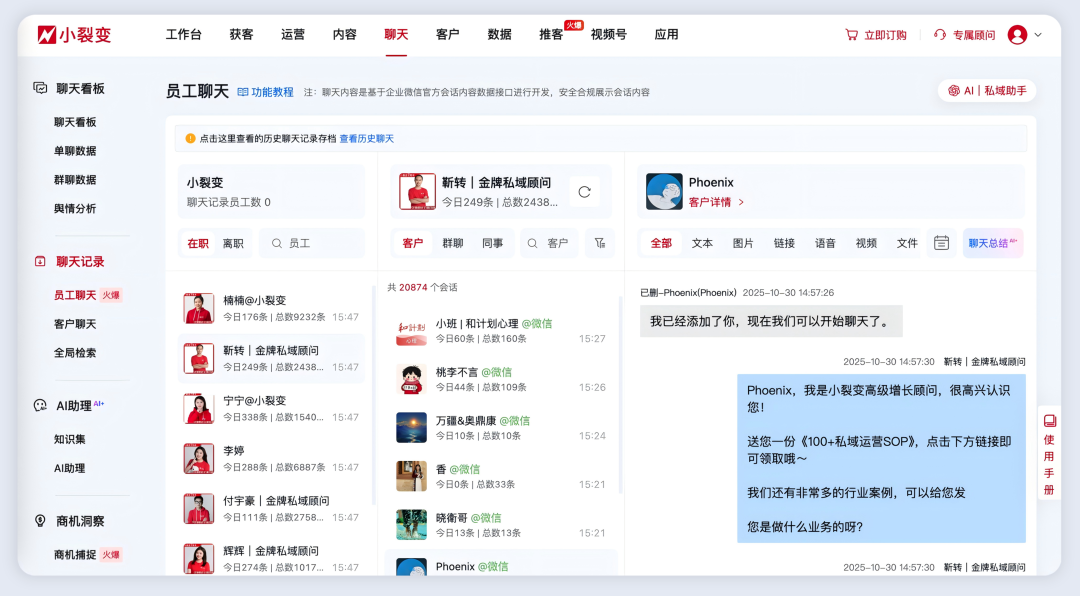Click the conversation list scrollbar
Viewport: 1080px width, 596px height.
click(x=617, y=340)
